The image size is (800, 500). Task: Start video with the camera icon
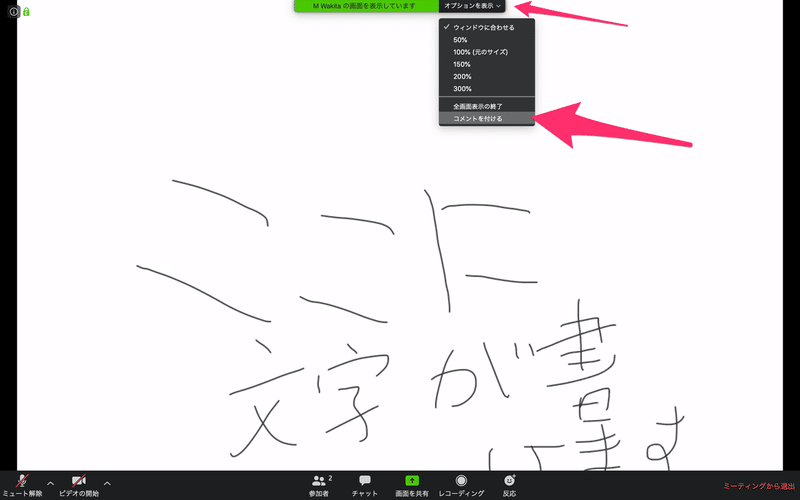pos(79,481)
